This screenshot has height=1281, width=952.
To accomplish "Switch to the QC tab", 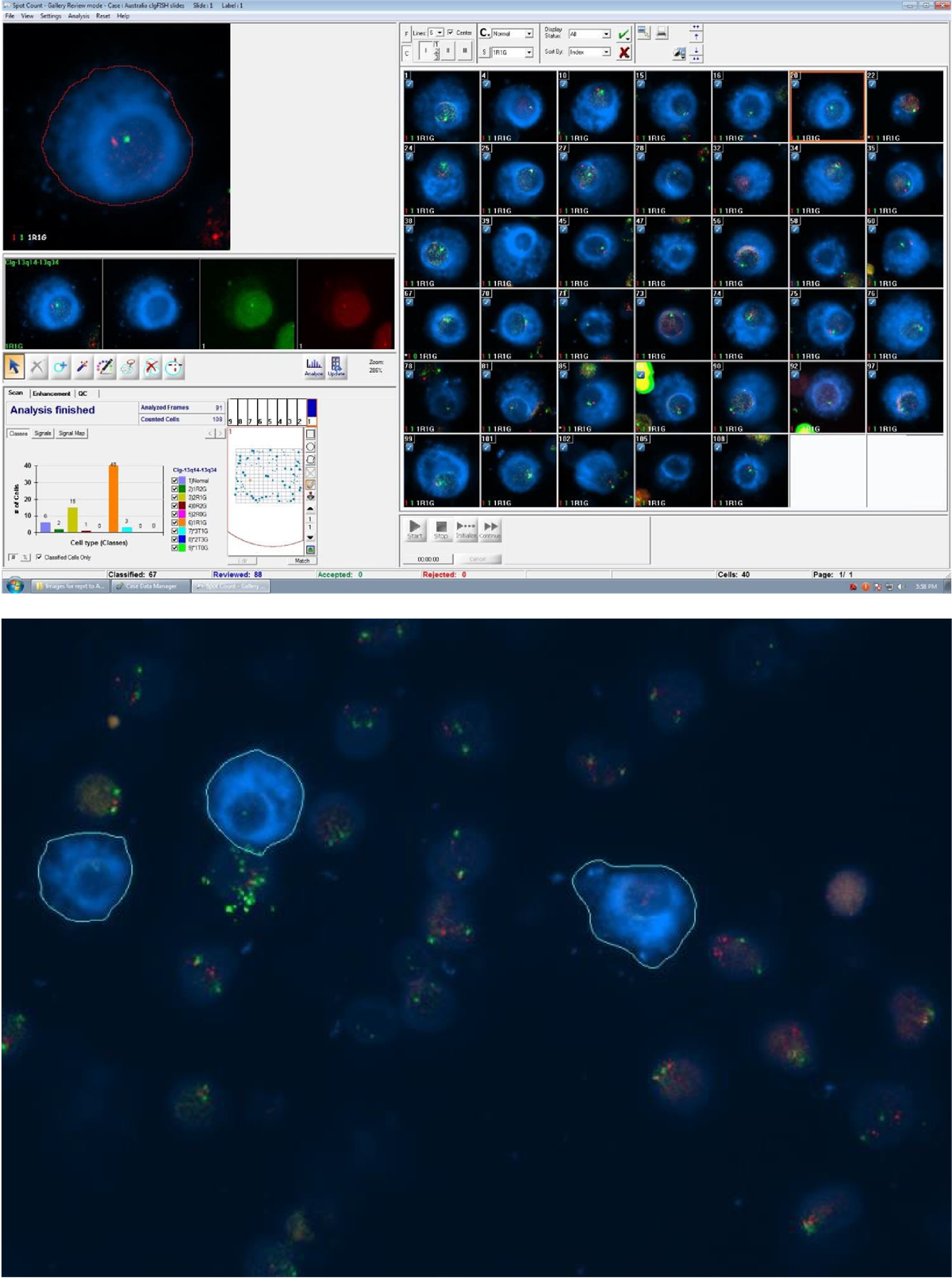I will pyautogui.click(x=83, y=393).
